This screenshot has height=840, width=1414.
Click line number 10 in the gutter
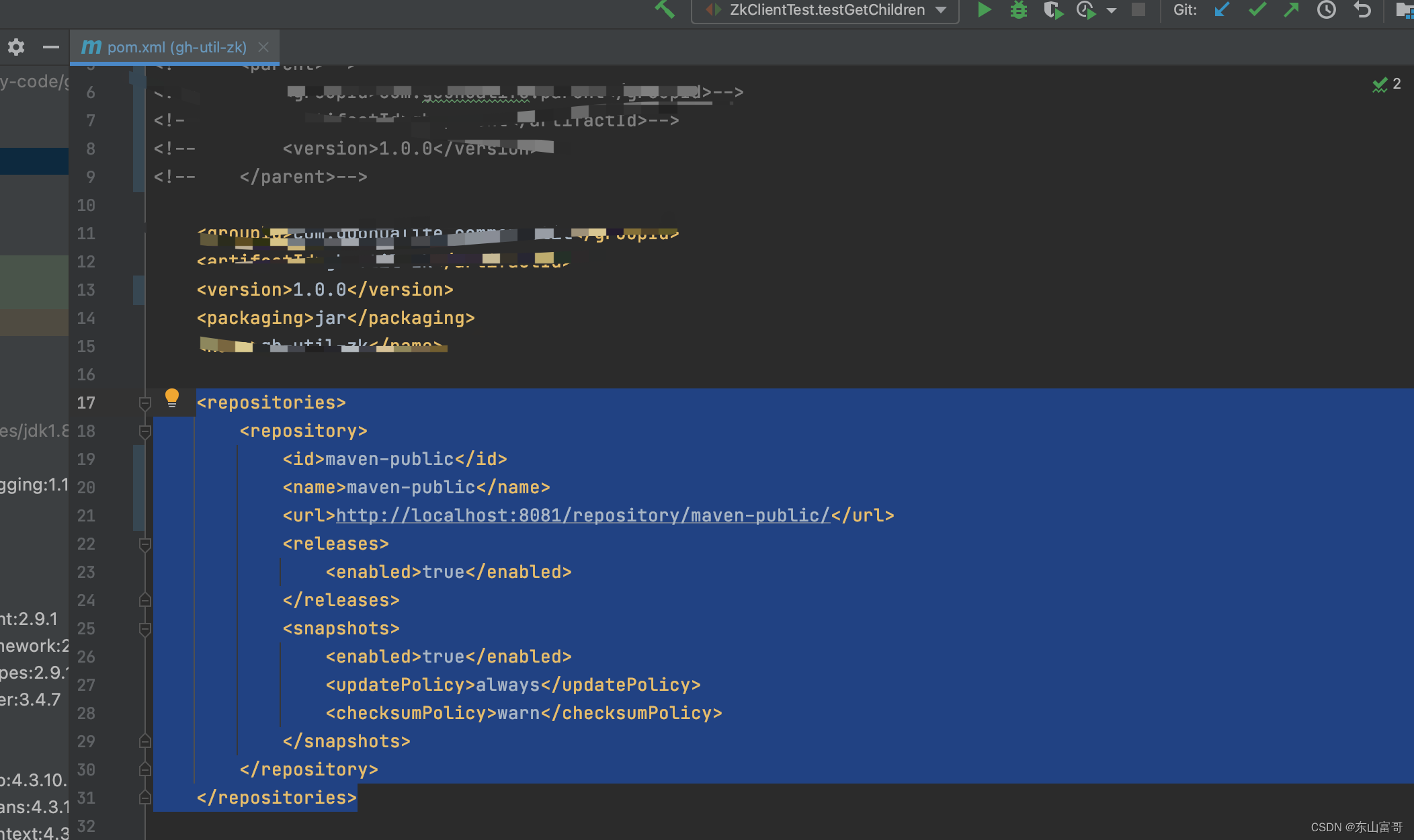[x=86, y=205]
